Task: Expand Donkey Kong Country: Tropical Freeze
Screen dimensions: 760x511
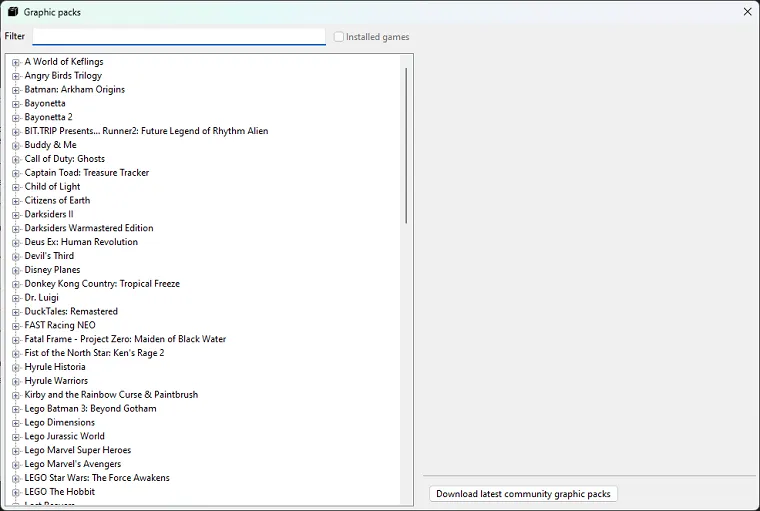Action: [x=16, y=284]
